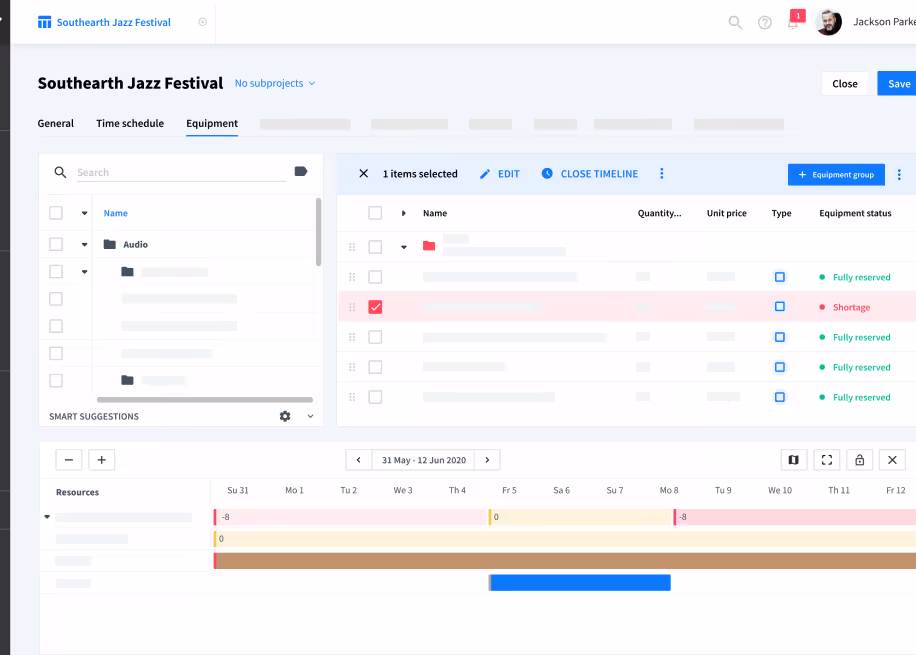The height and width of the screenshot is (655, 916).
Task: Uncheck the selected Shortage row checkbox
Action: pyautogui.click(x=375, y=307)
